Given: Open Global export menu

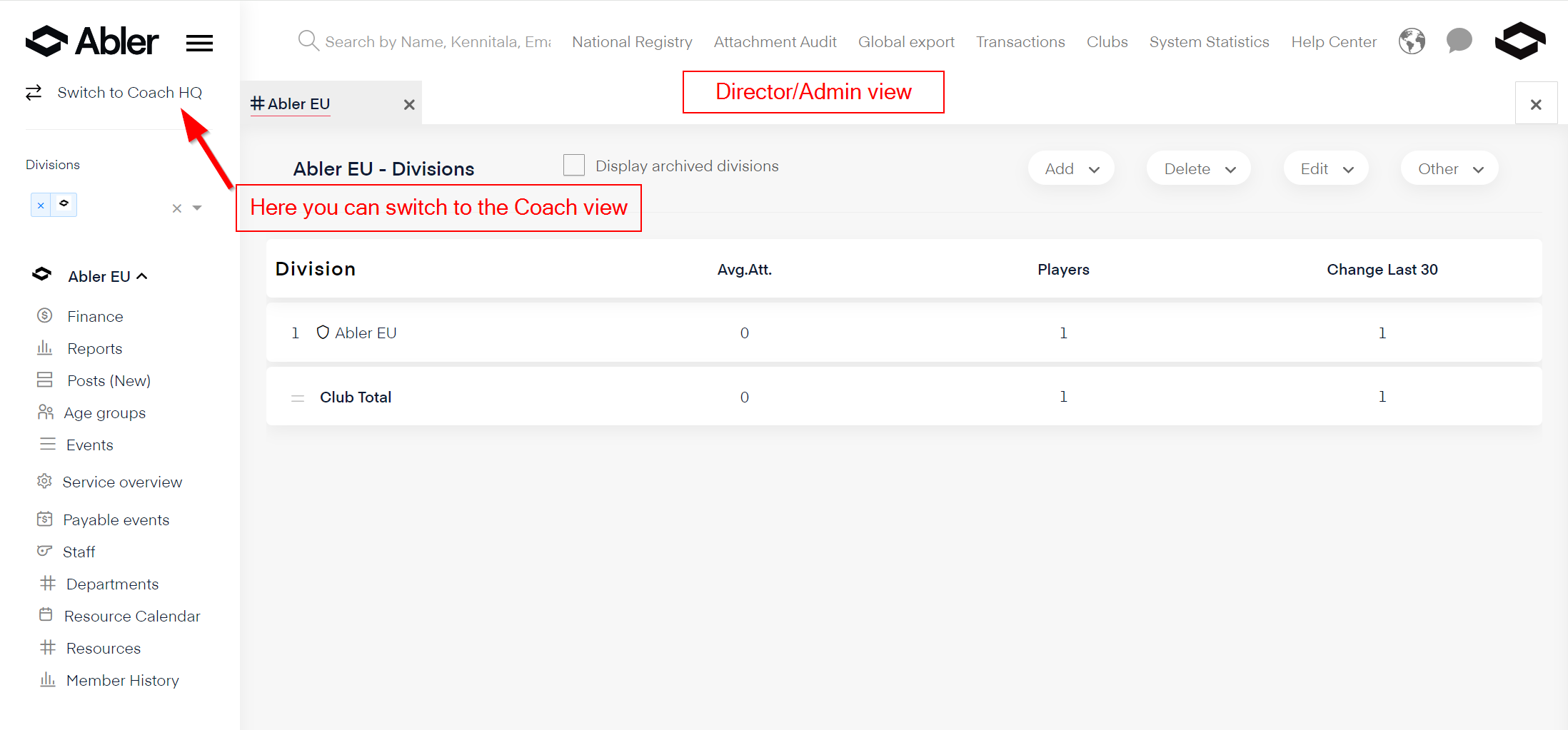Looking at the screenshot, I should click(906, 42).
